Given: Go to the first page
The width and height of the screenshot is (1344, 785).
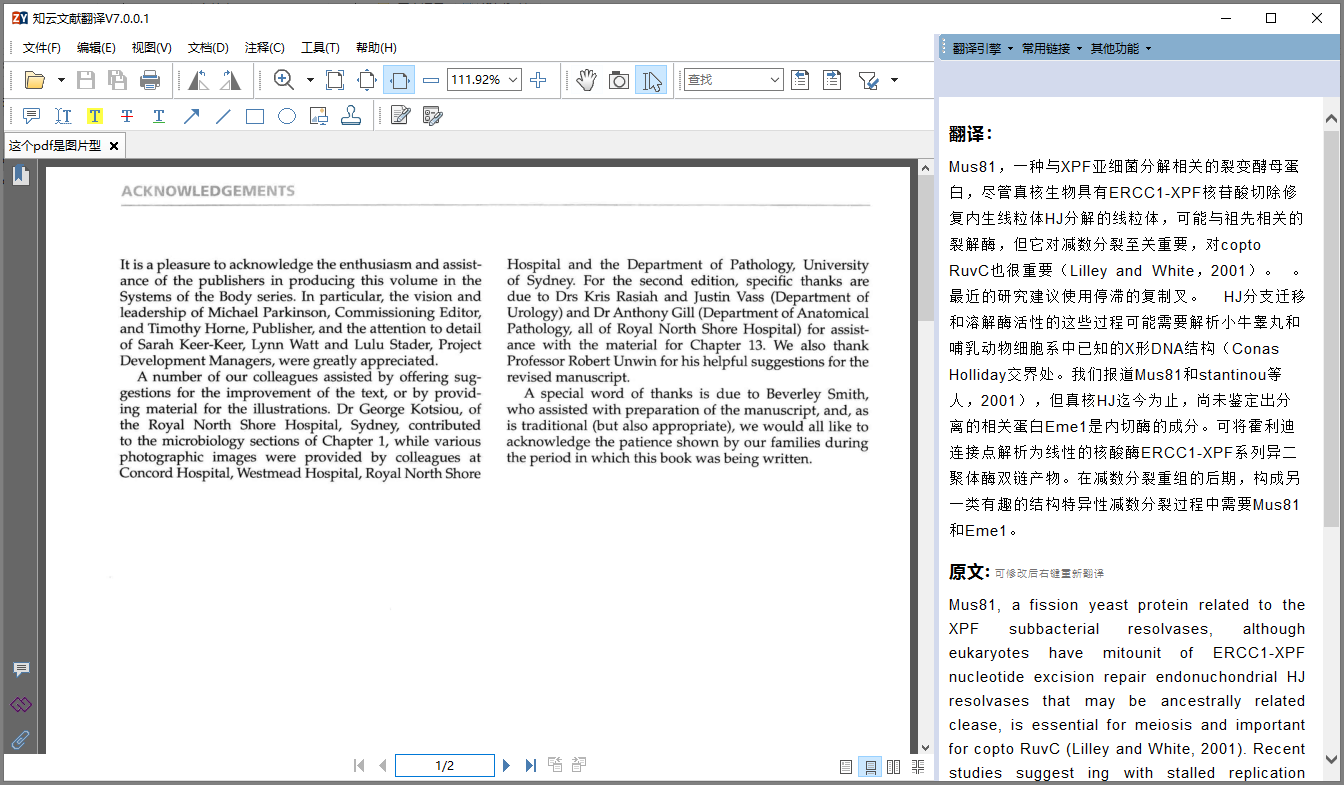Looking at the screenshot, I should [359, 766].
